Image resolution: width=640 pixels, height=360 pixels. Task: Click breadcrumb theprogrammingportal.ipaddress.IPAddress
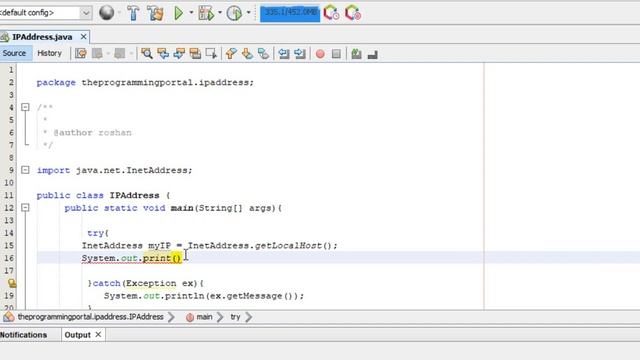tap(90, 317)
